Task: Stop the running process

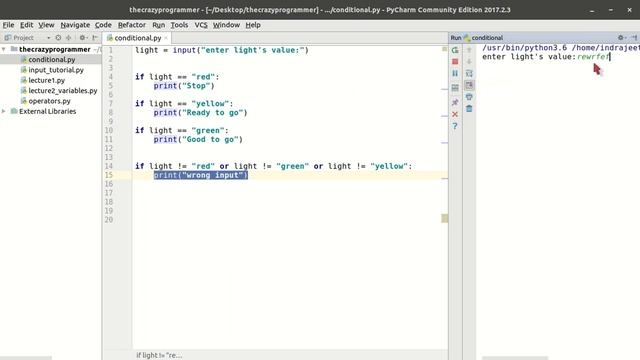Action: click(455, 62)
